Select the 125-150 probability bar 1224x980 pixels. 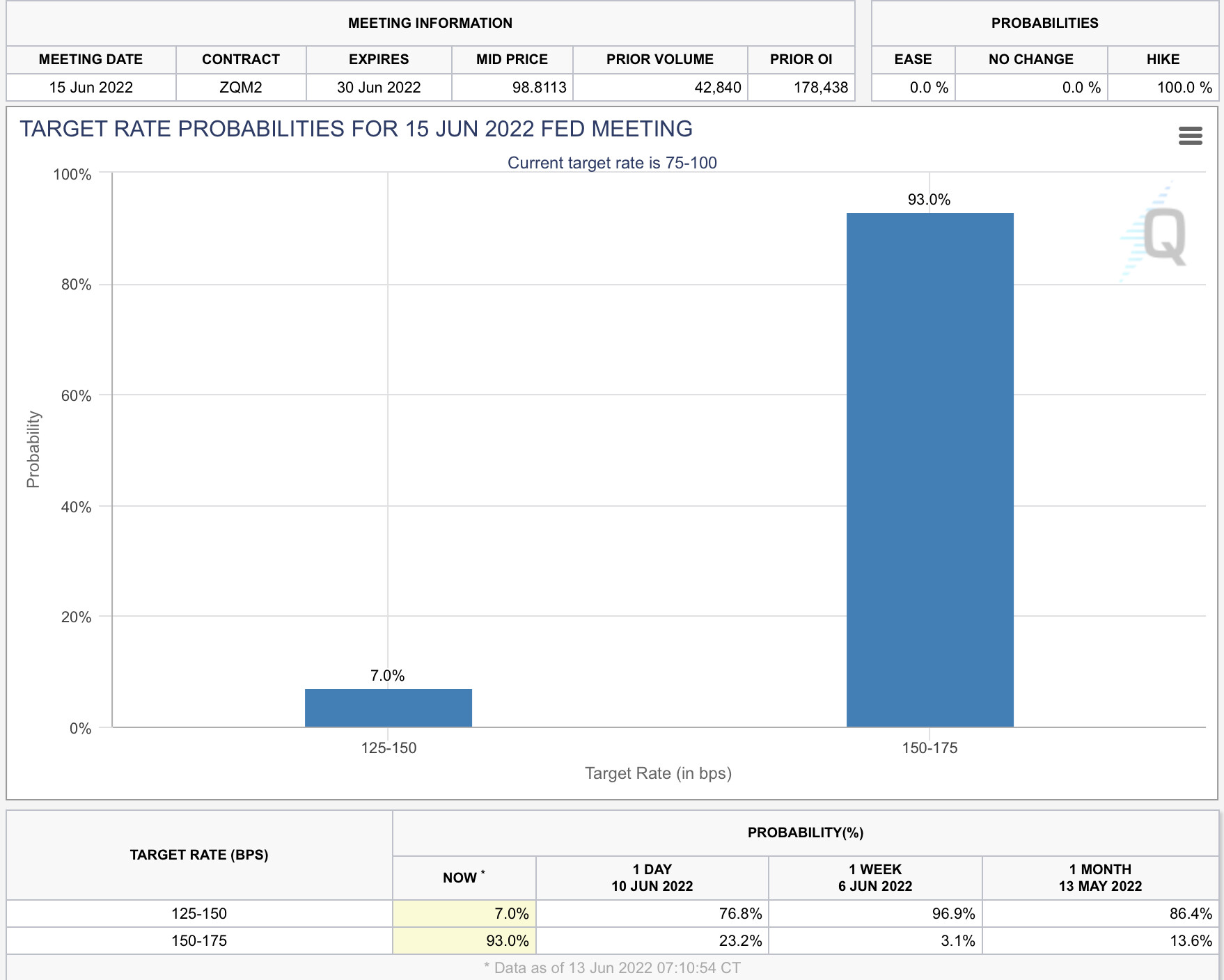(x=389, y=708)
